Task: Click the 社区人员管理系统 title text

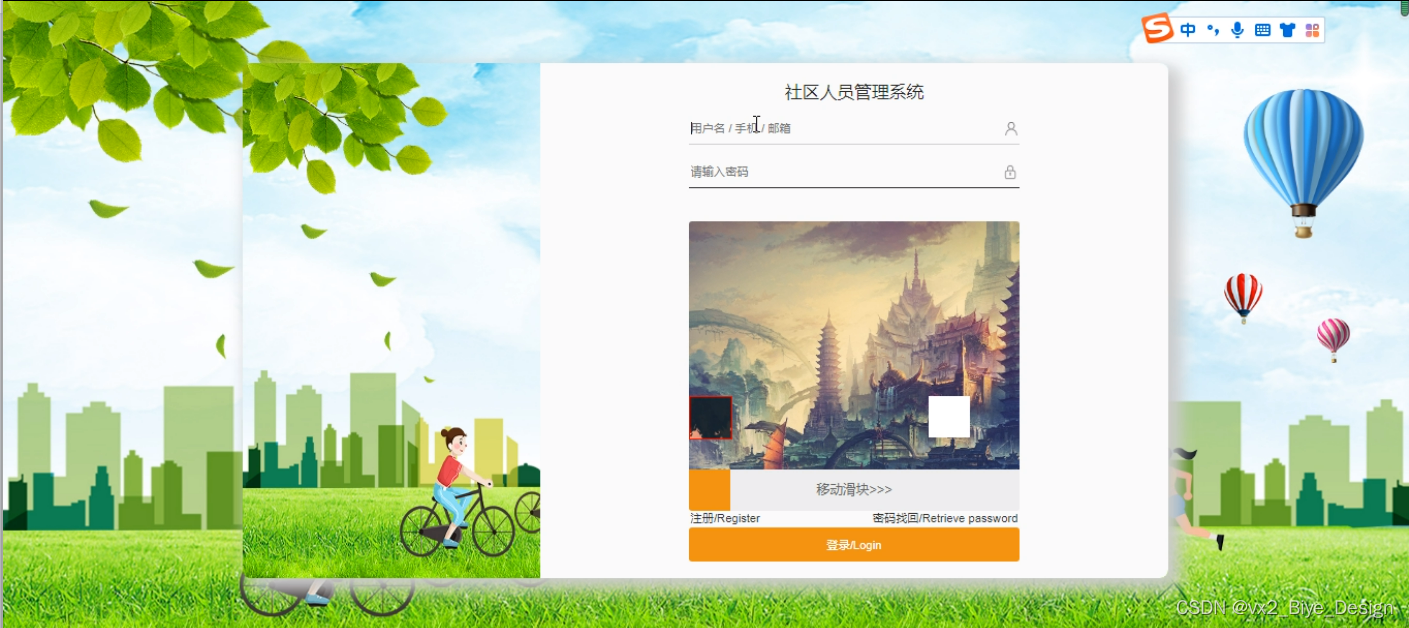Action: tap(854, 93)
